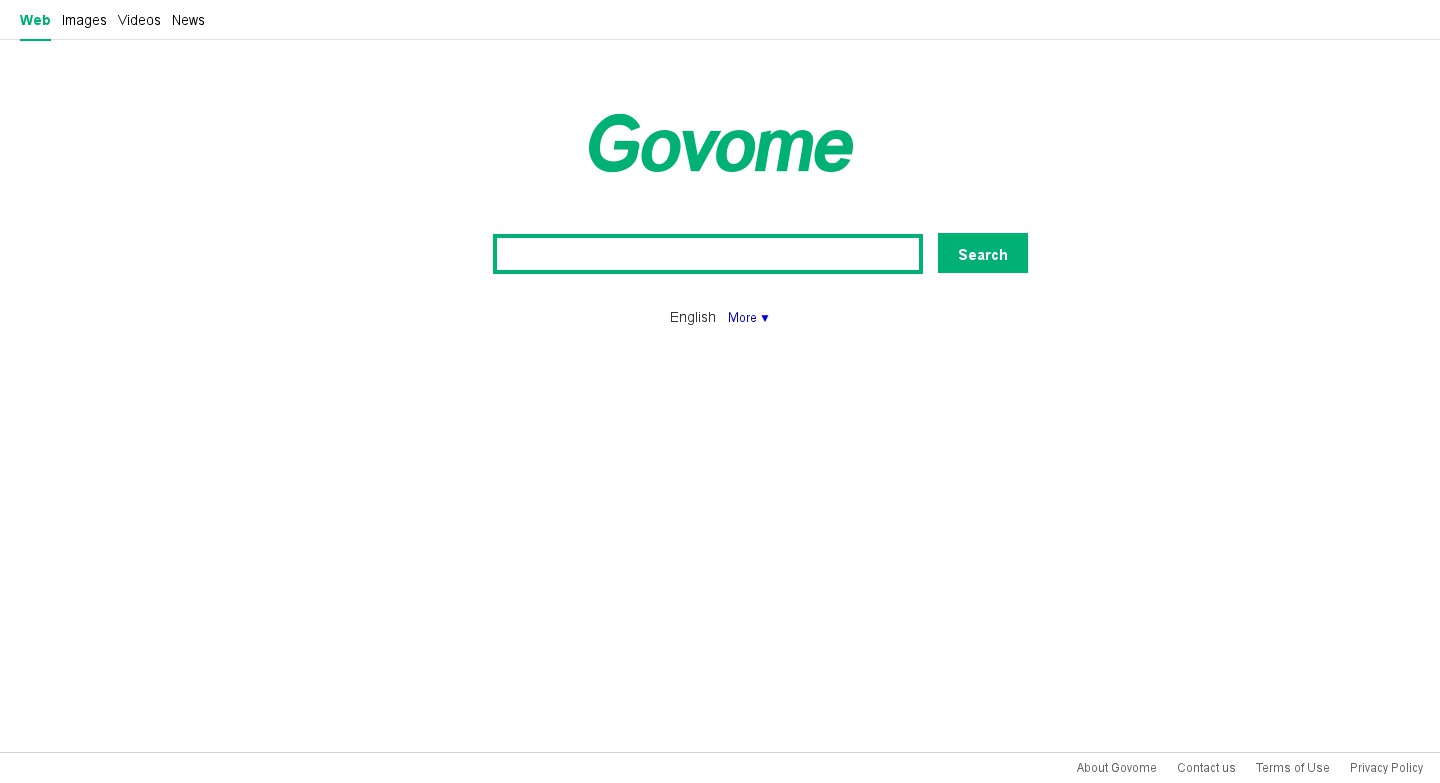The width and height of the screenshot is (1440, 783).
Task: Submit the query using Search
Action: click(x=982, y=254)
